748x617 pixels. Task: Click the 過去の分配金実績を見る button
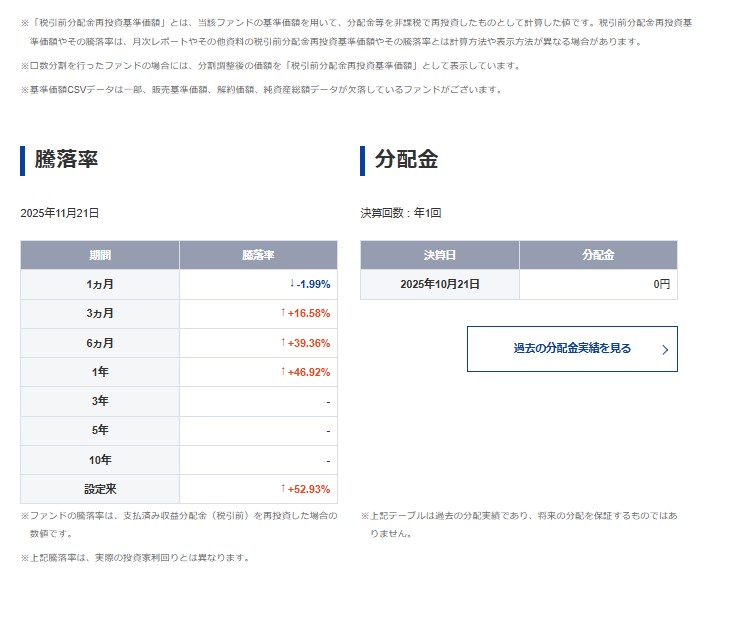[571, 349]
